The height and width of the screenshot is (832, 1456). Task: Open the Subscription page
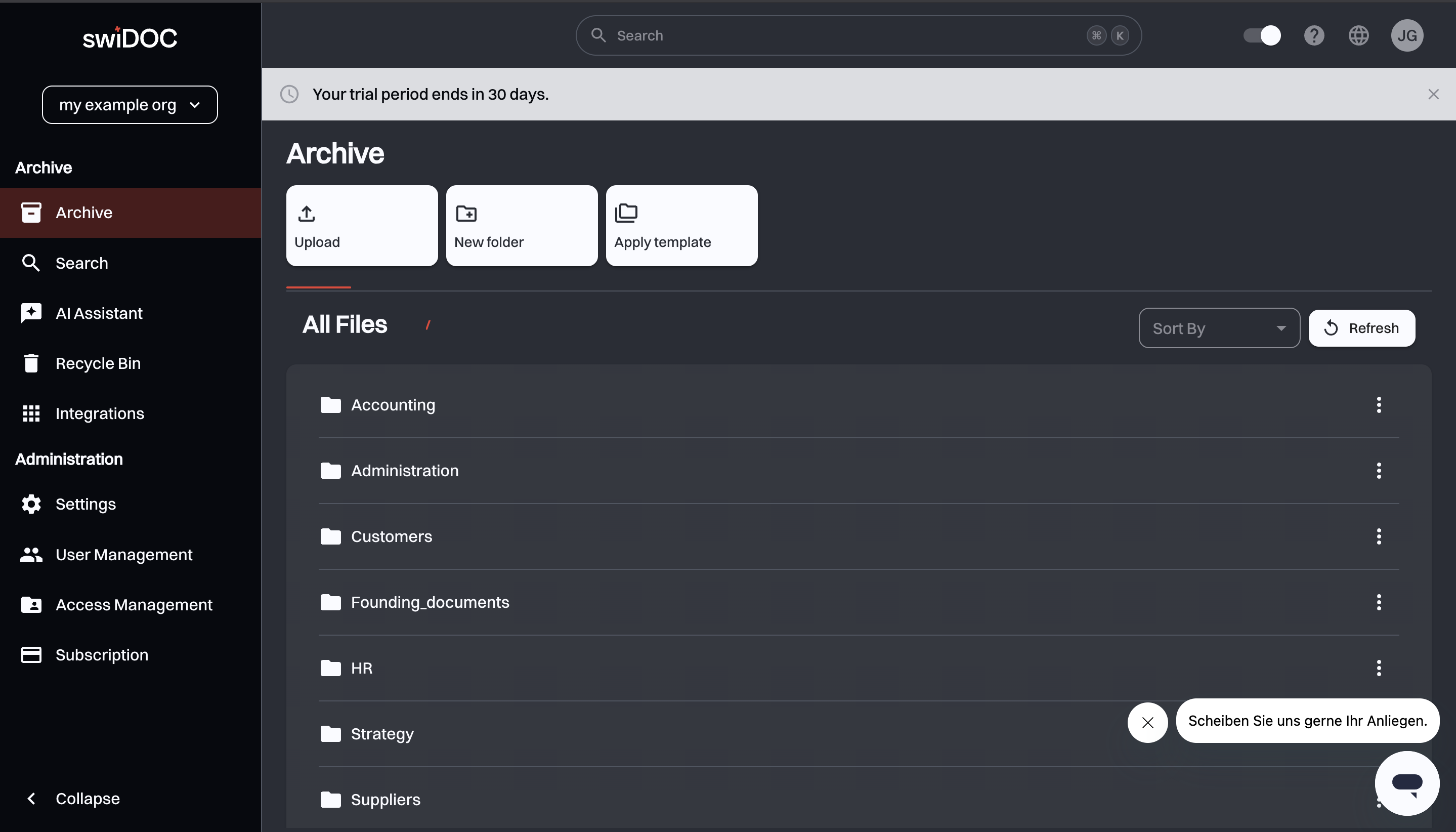click(130, 655)
